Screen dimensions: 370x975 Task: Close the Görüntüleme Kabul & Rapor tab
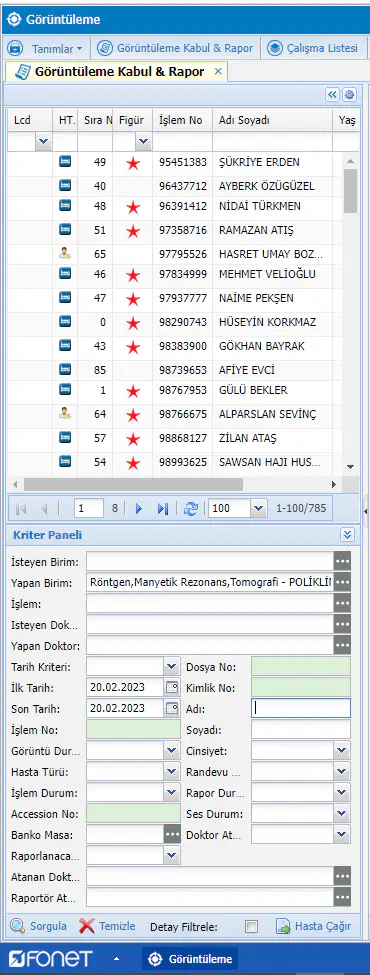tap(218, 72)
